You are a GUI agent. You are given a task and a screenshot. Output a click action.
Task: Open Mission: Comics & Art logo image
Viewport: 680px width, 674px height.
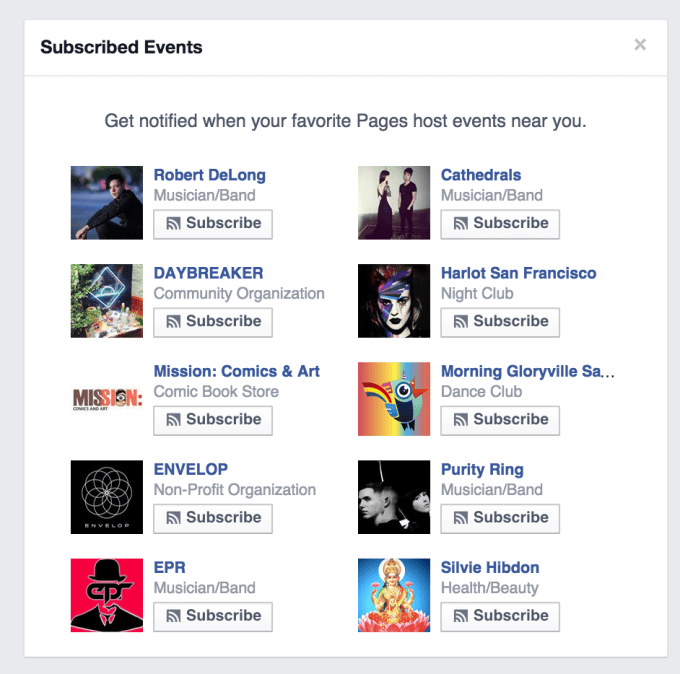coord(107,399)
